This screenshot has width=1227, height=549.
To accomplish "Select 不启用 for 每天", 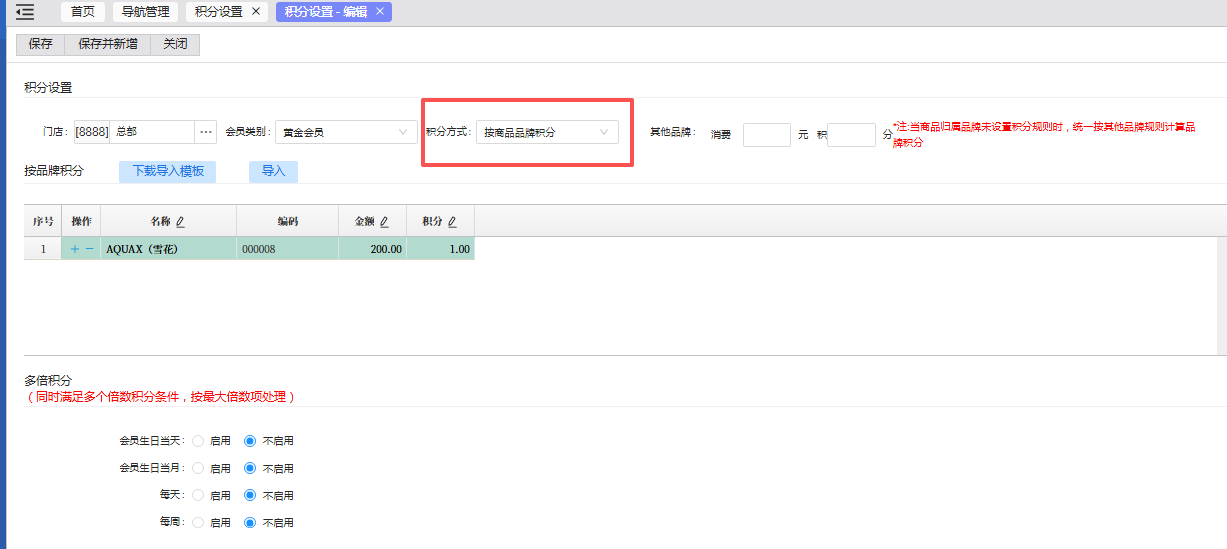I will [x=250, y=495].
